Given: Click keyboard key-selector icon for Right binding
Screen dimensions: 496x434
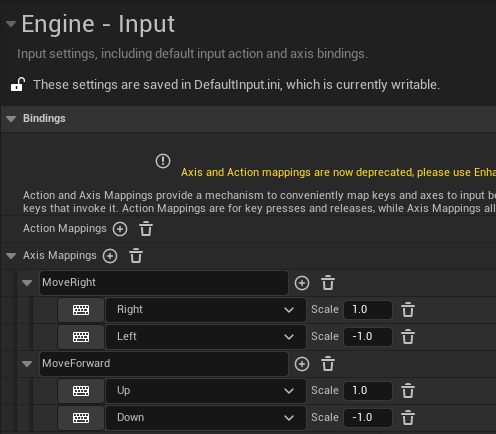Looking at the screenshot, I should point(81,310).
